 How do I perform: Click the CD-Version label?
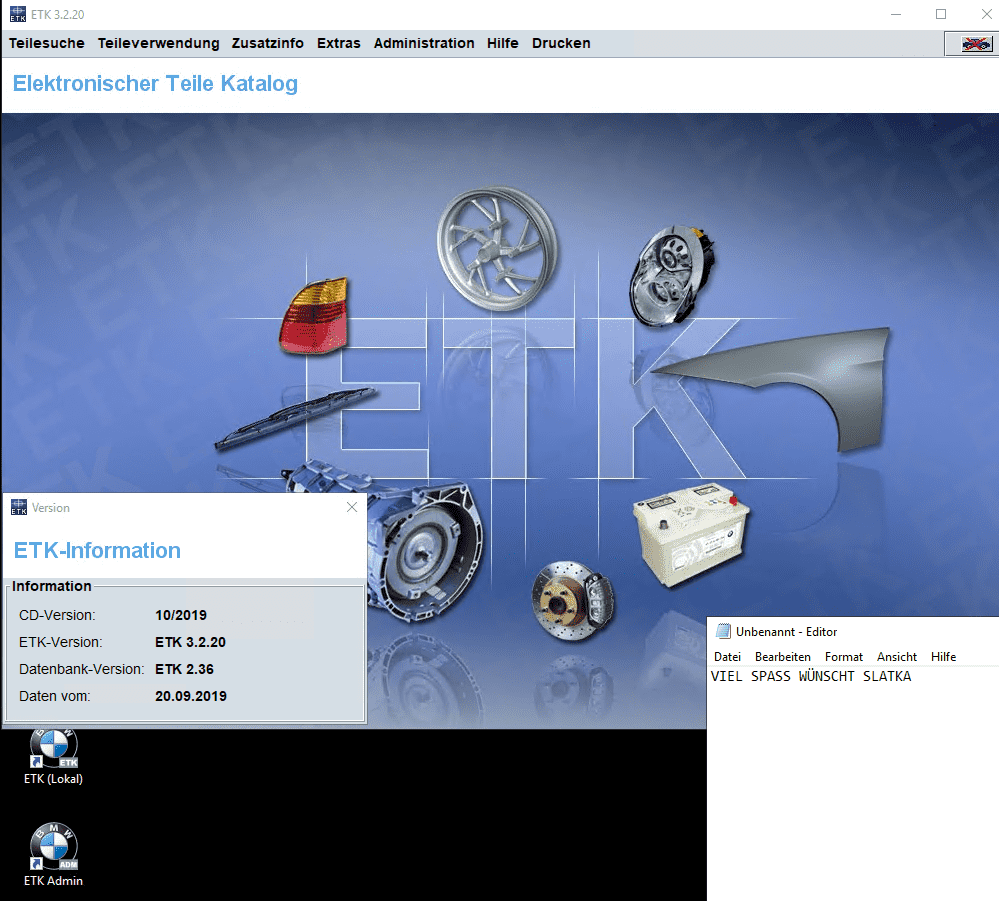[57, 615]
